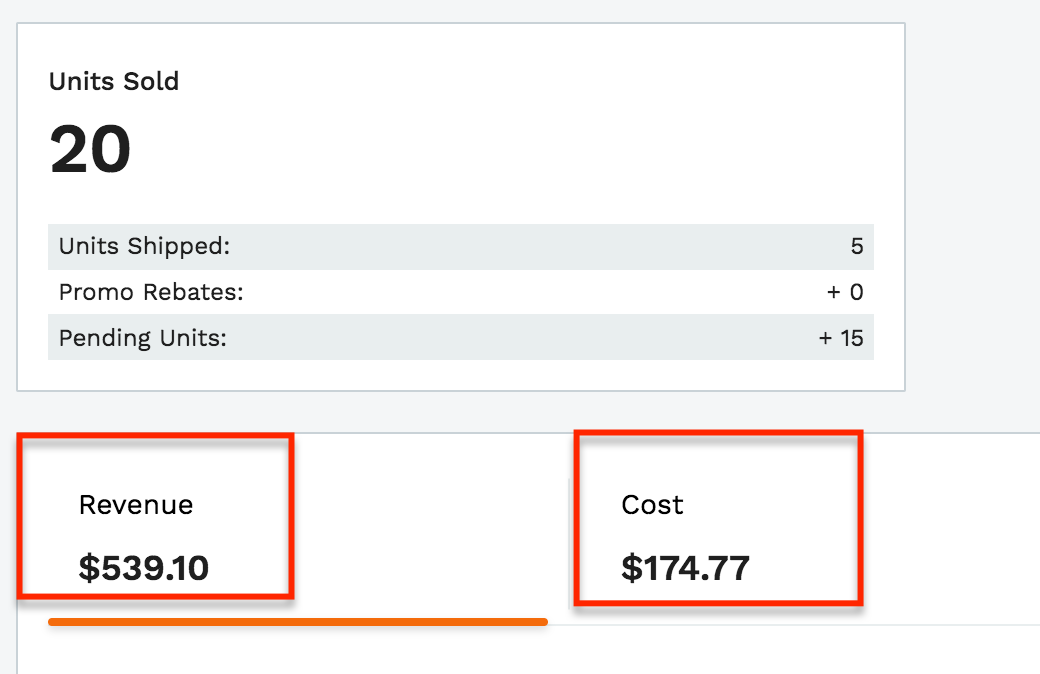1040x674 pixels.
Task: Click the Pending Units value + 15
Action: (x=840, y=338)
